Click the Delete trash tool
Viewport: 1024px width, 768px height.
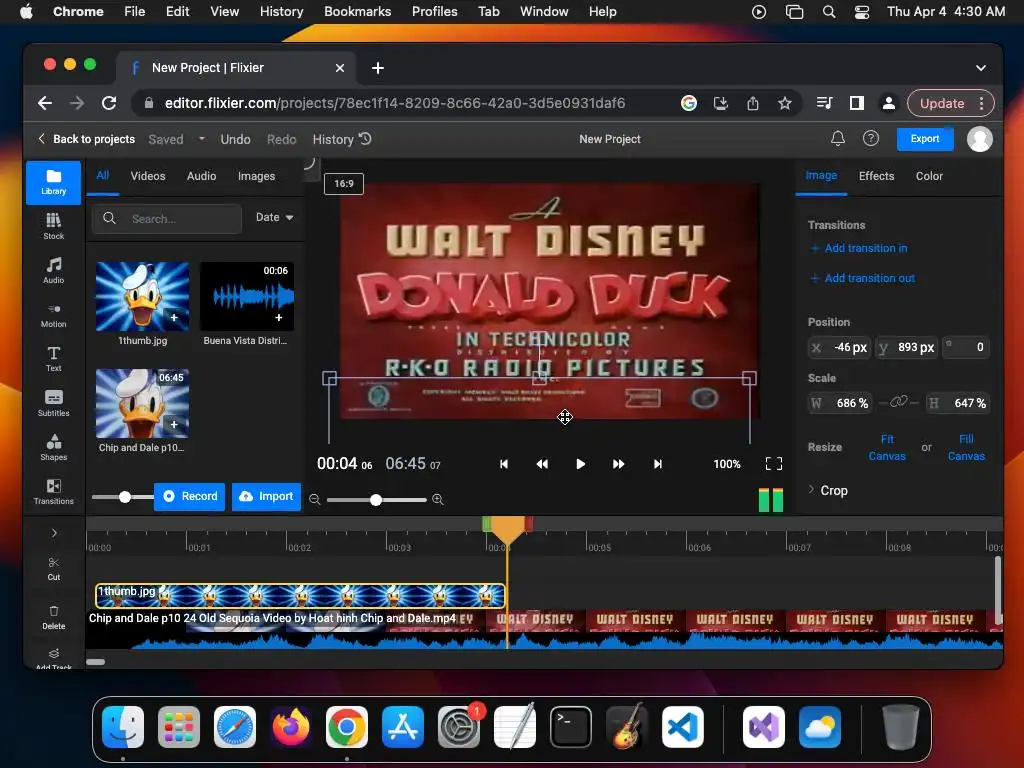54,617
